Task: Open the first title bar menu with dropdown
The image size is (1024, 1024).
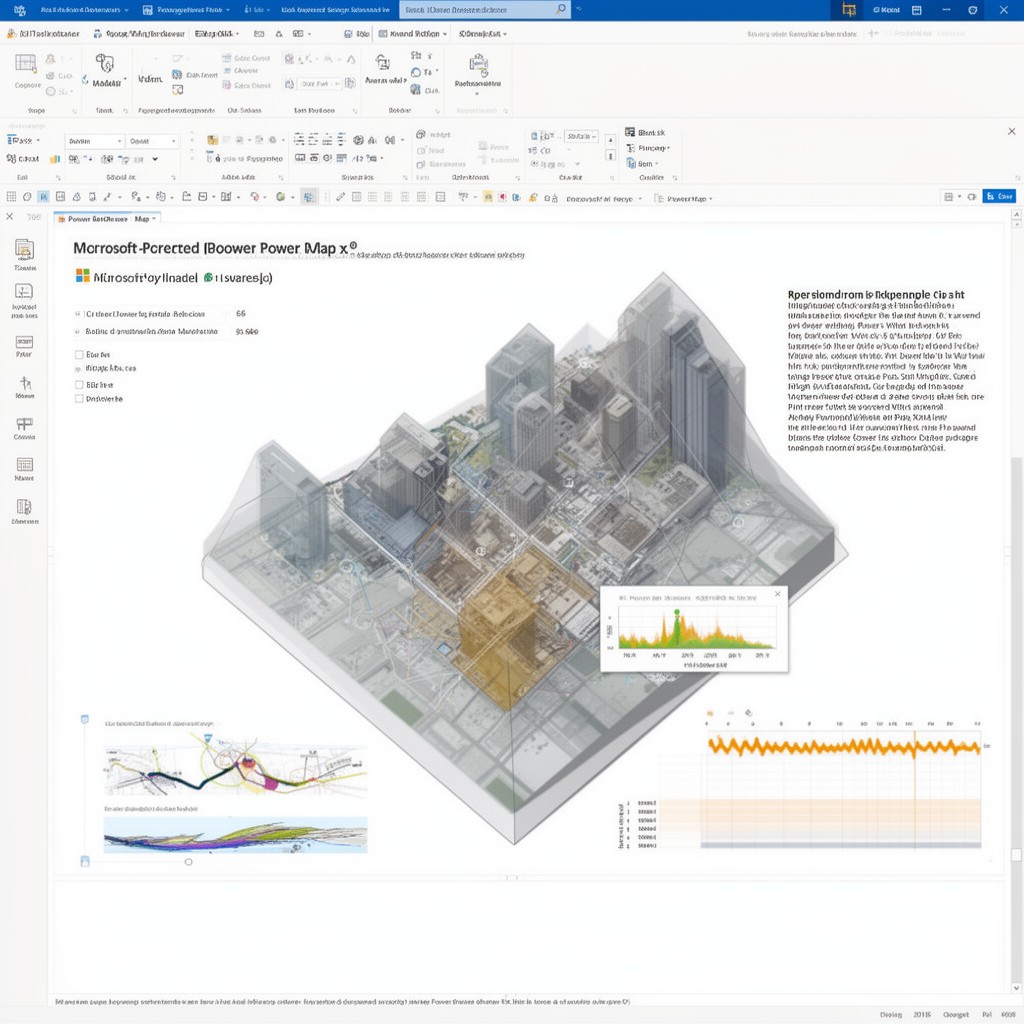Action: (x=85, y=10)
